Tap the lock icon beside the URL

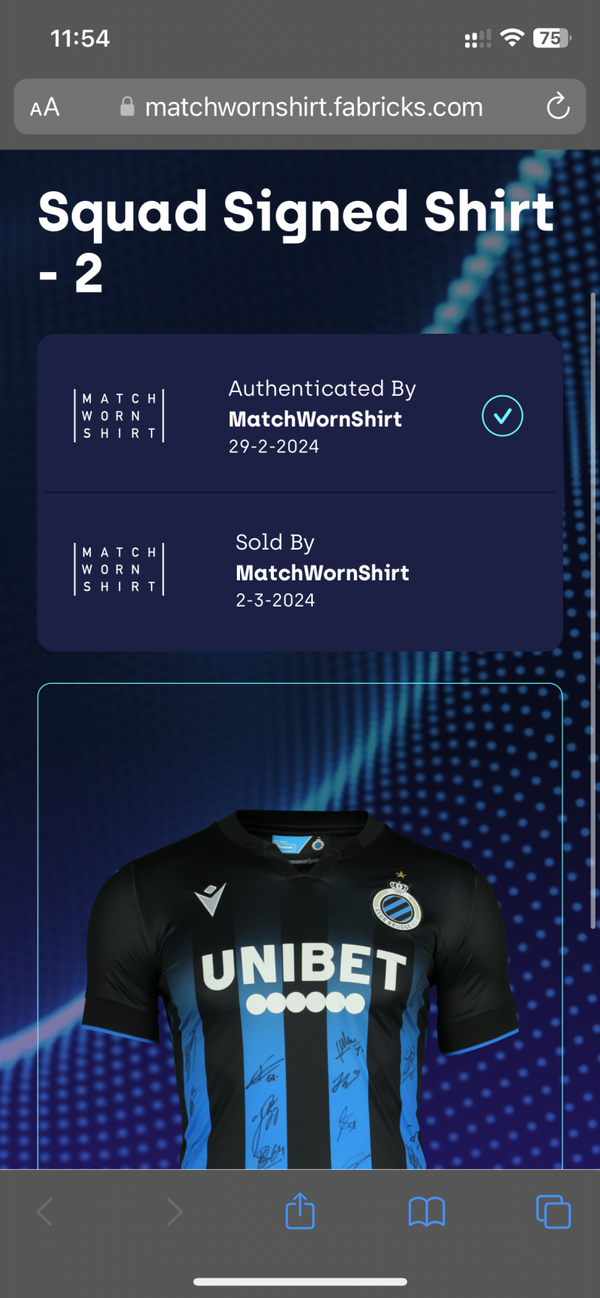(x=127, y=106)
